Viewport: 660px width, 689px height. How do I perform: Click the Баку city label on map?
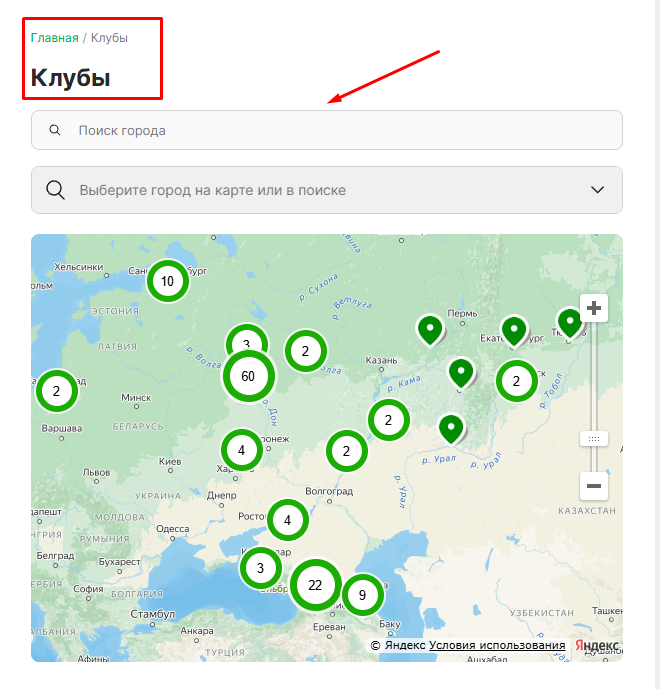[390, 624]
